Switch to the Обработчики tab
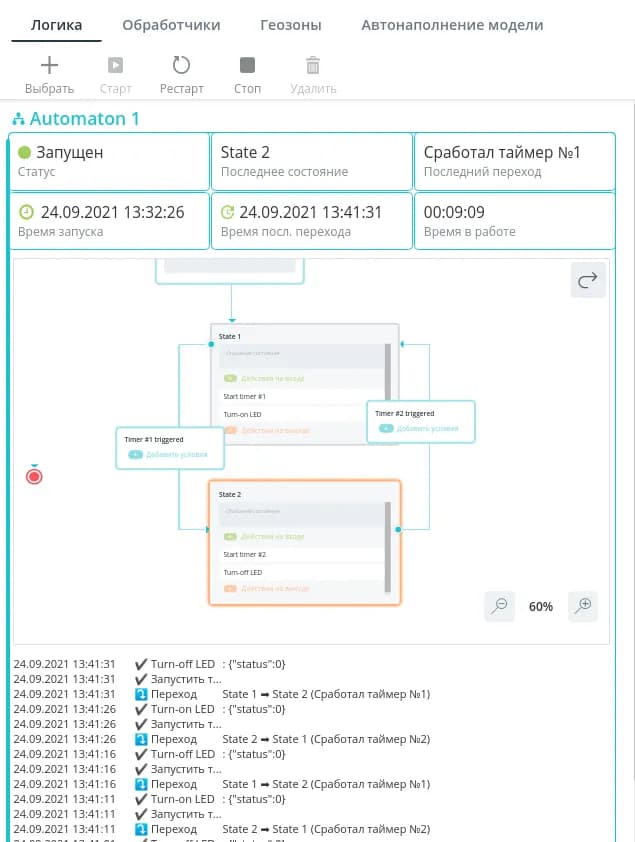 coord(171,25)
